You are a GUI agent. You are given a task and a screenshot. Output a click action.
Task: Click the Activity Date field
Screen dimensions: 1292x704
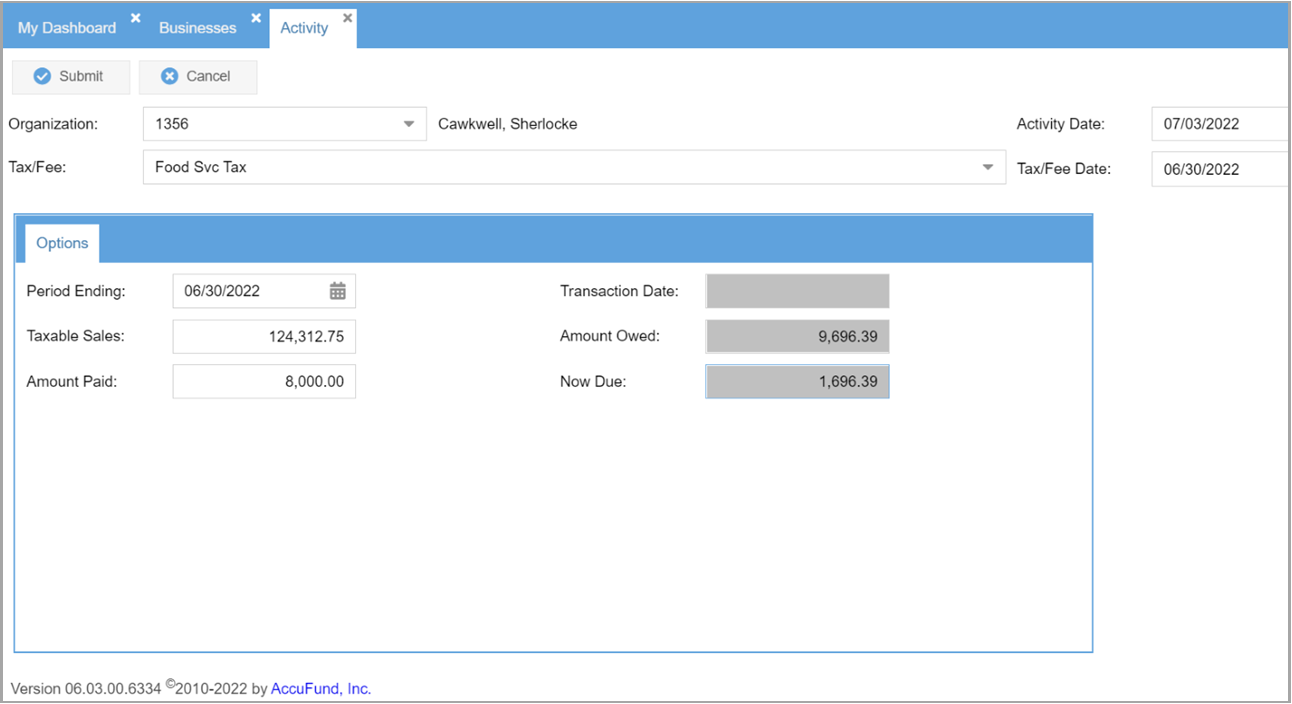1218,124
